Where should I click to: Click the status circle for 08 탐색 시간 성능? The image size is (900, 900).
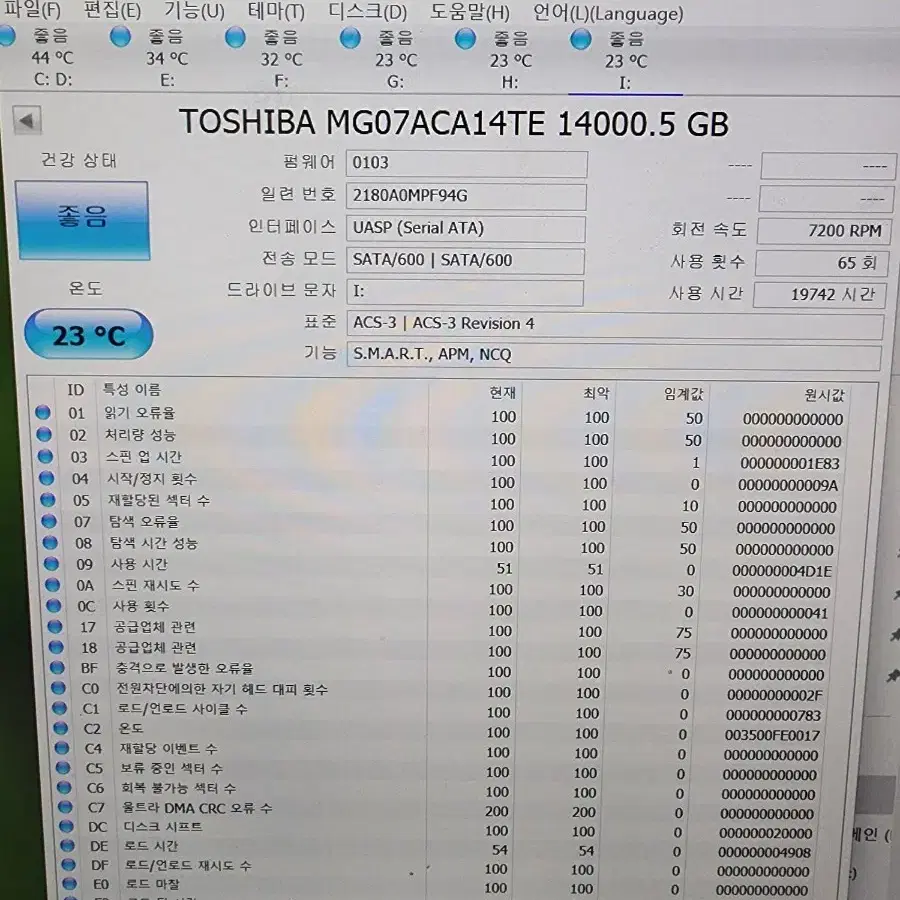coord(50,542)
